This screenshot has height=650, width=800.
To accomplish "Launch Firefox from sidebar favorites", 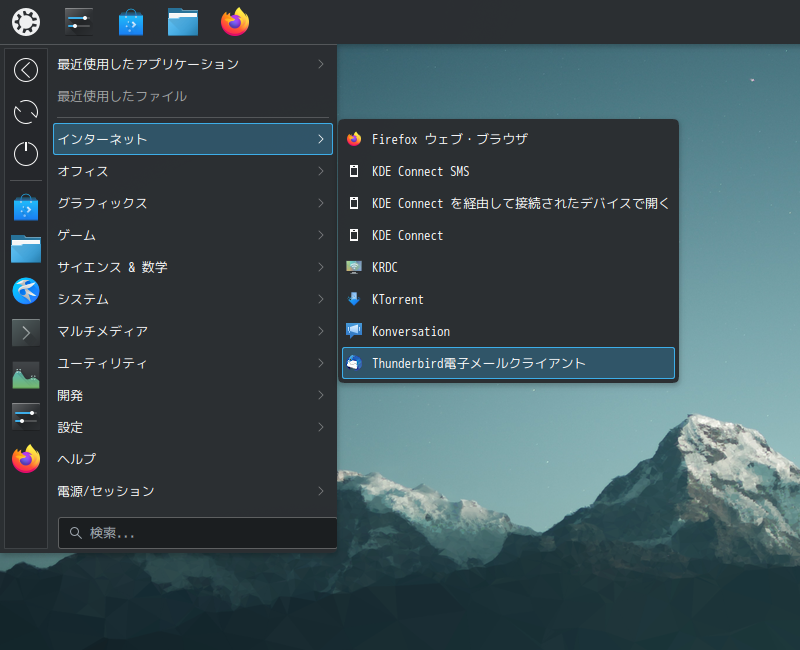I will 26,459.
